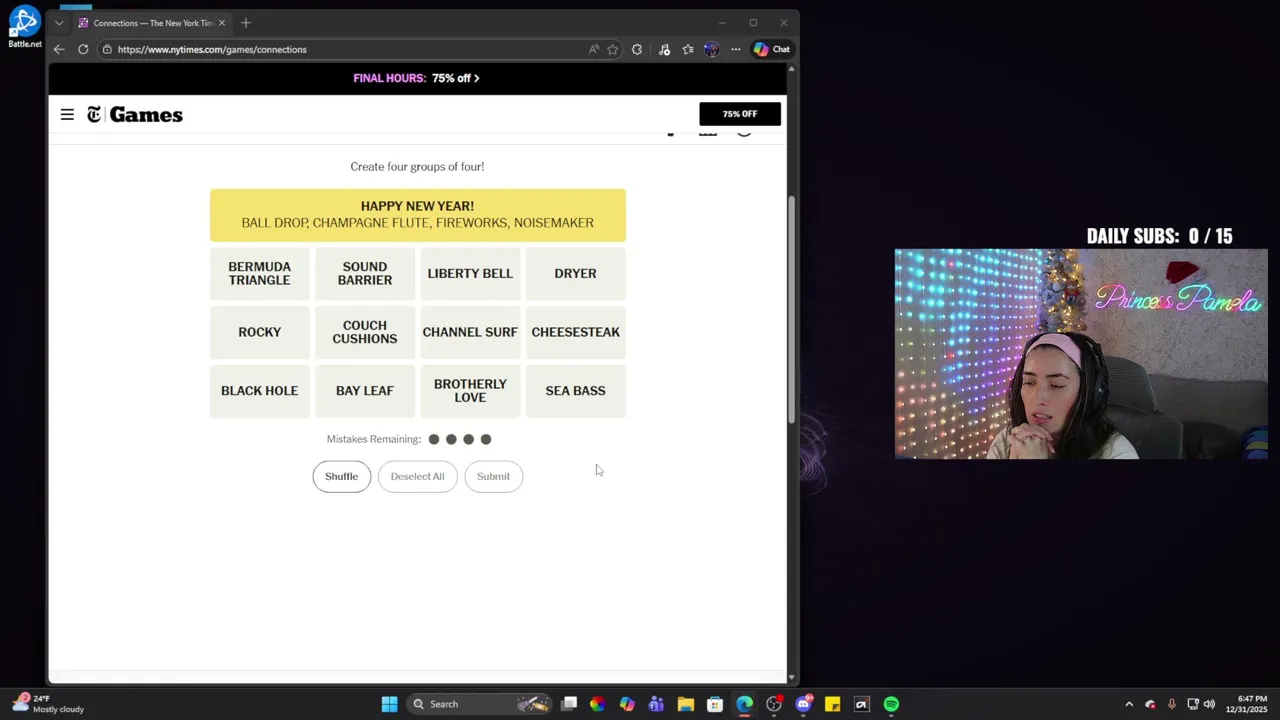
Task: Select the SOUND BARRIER tile
Action: coord(365,273)
